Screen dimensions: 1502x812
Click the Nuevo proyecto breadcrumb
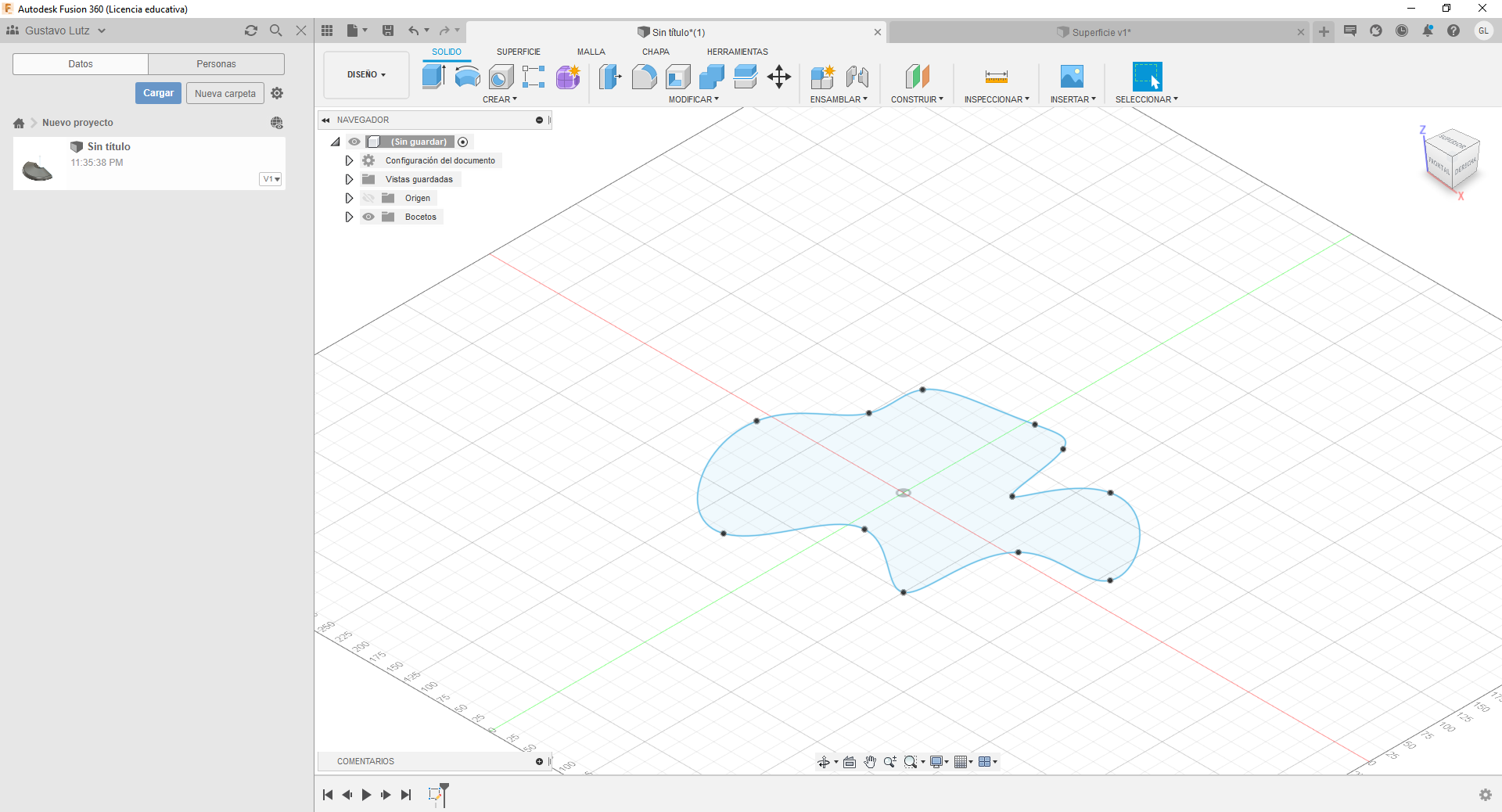tap(77, 123)
